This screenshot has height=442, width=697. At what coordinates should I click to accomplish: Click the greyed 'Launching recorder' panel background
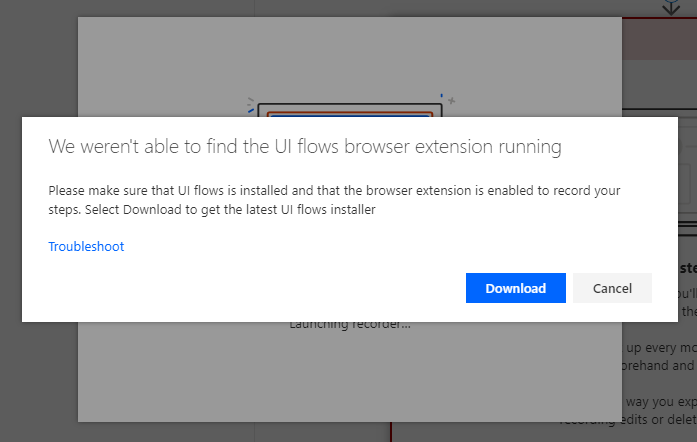tap(350, 374)
